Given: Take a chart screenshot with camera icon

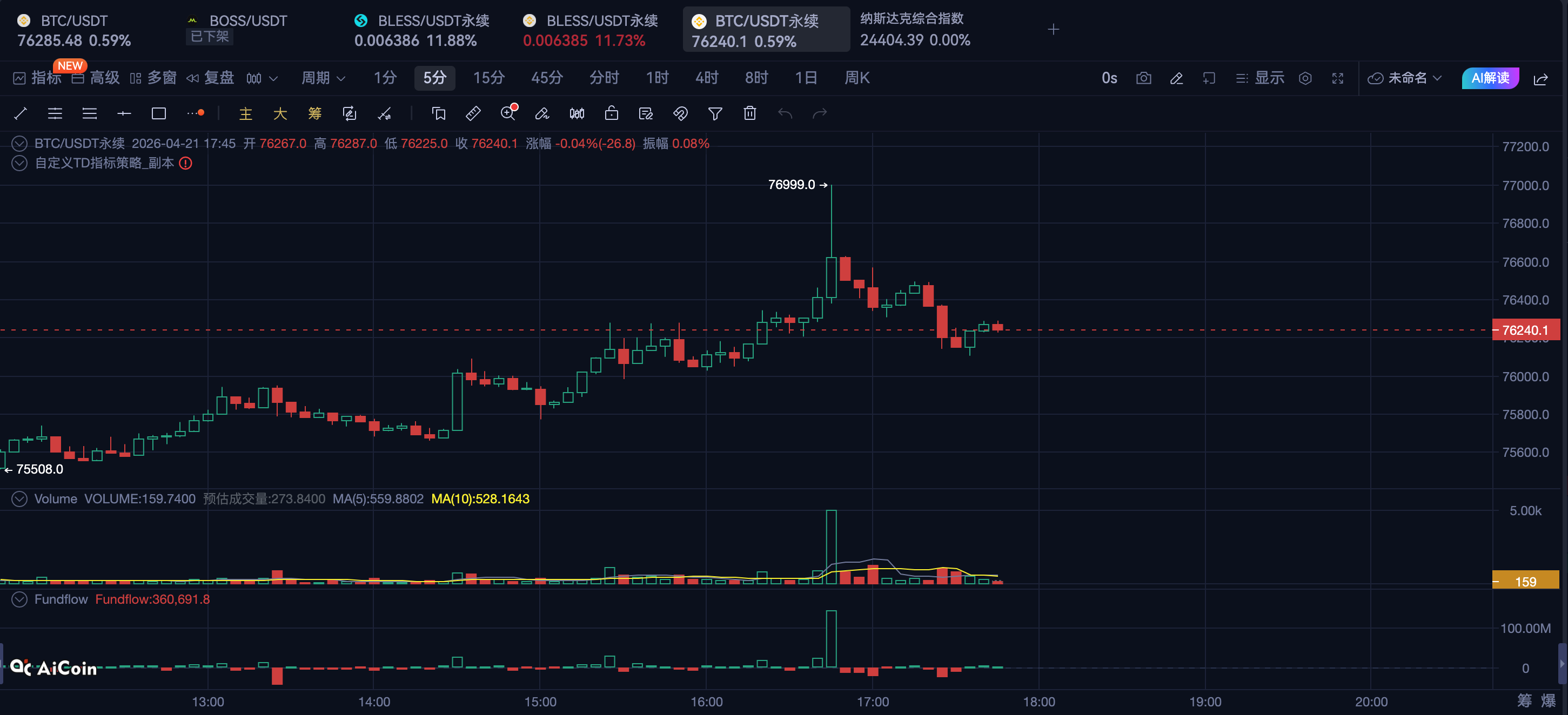Looking at the screenshot, I should pyautogui.click(x=1144, y=78).
